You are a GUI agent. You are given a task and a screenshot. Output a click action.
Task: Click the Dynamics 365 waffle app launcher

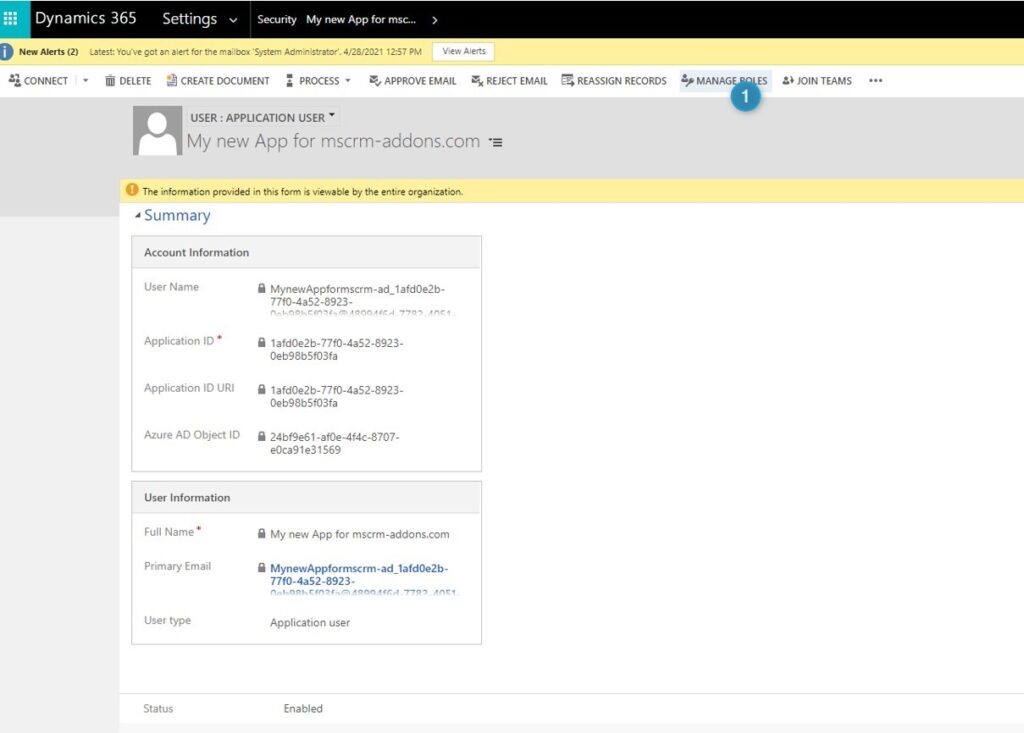[x=13, y=18]
